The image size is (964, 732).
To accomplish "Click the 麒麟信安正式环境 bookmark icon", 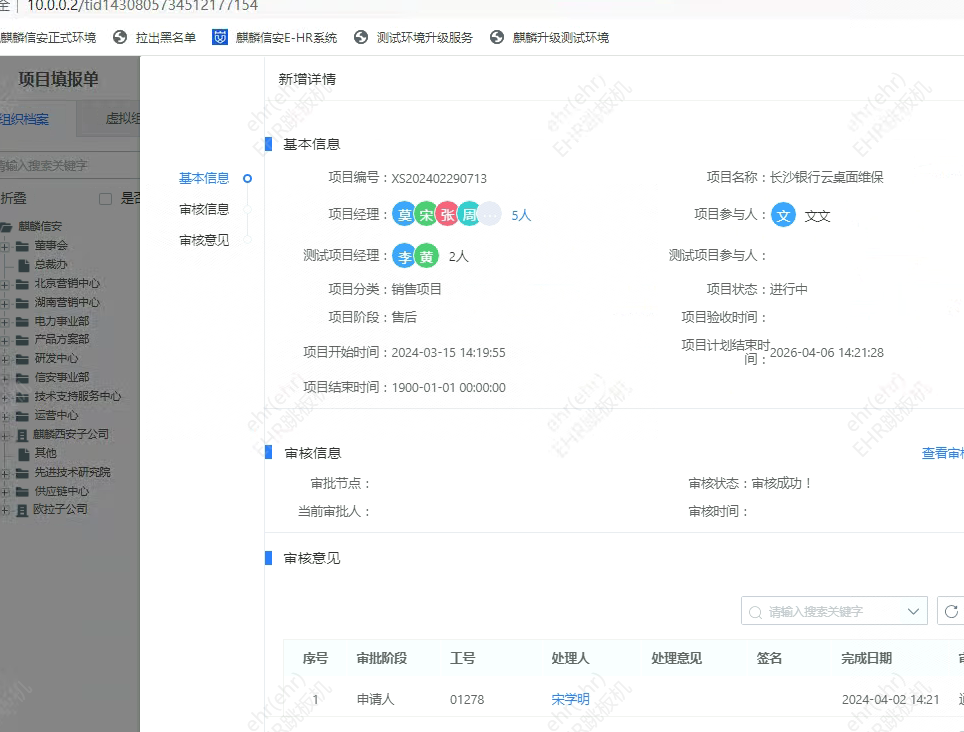I will (x=4, y=39).
